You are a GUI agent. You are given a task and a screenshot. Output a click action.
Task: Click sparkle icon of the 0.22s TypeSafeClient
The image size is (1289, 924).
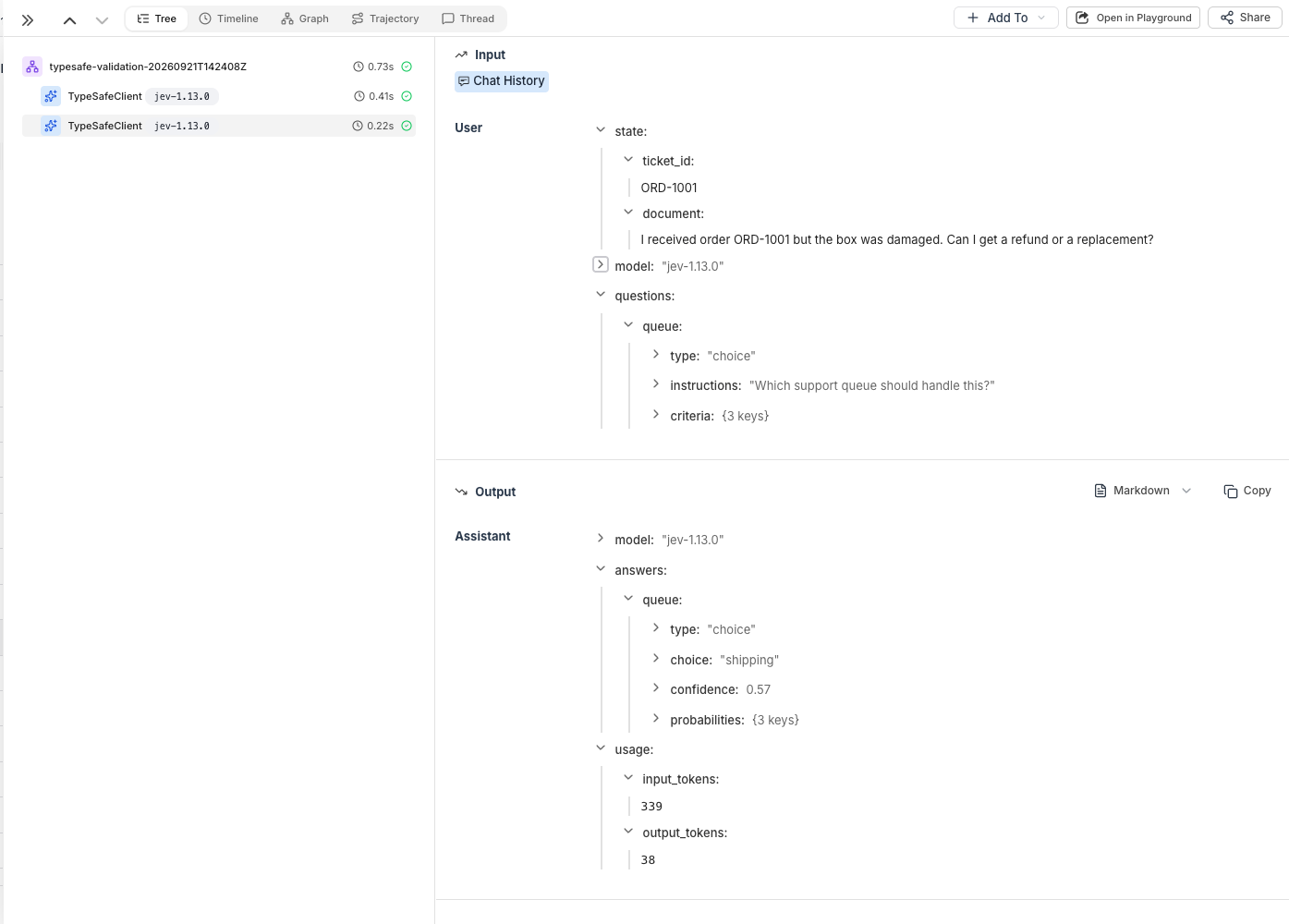point(51,126)
